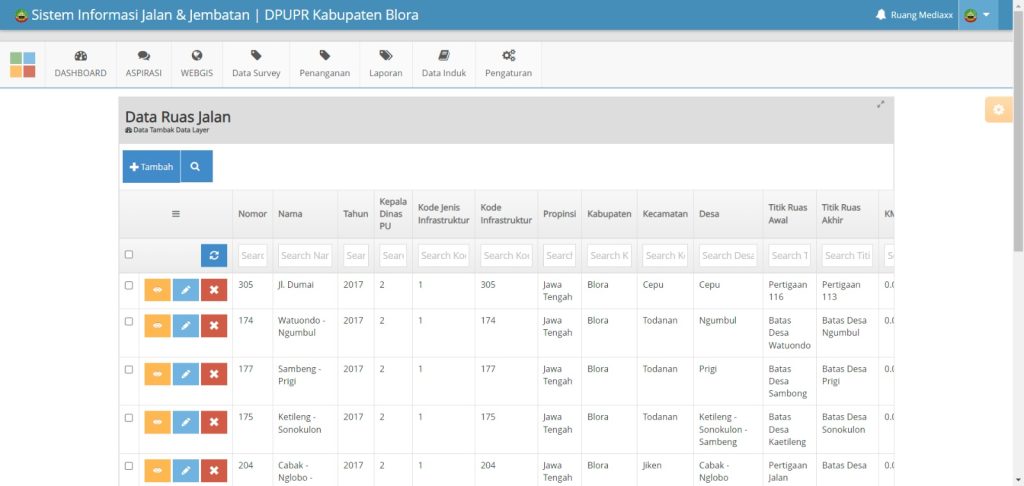Viewport: 1024px width, 486px height.
Task: Check the Watuondo - Ngumbul row checkbox
Action: pos(129,321)
